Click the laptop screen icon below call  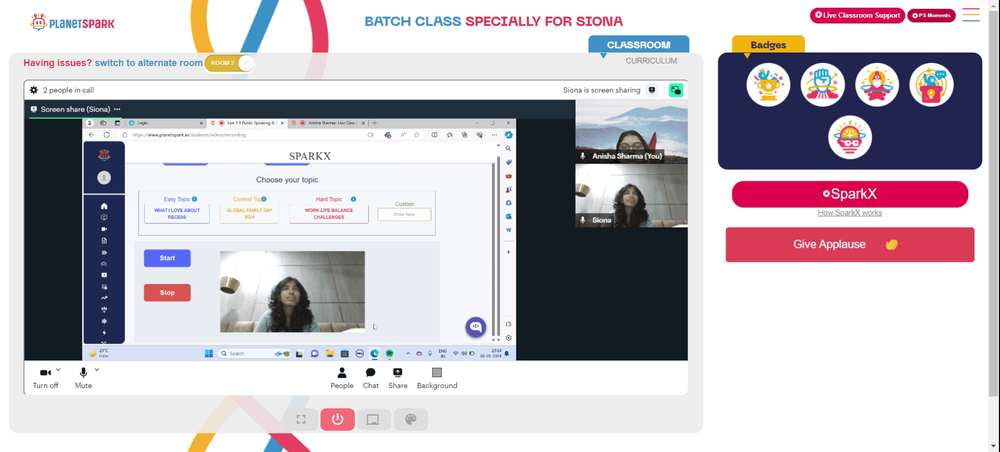click(x=373, y=419)
